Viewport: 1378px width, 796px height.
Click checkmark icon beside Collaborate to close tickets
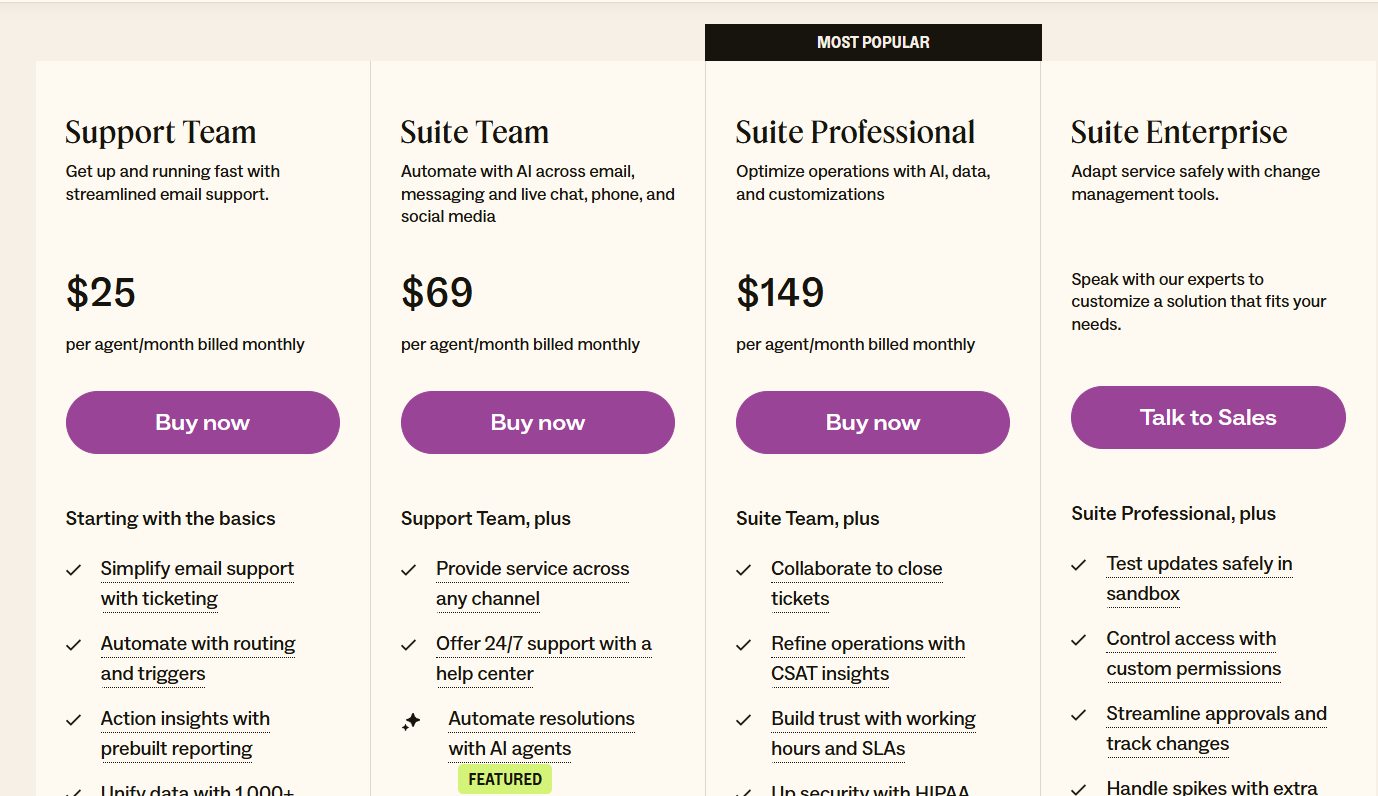[744, 570]
